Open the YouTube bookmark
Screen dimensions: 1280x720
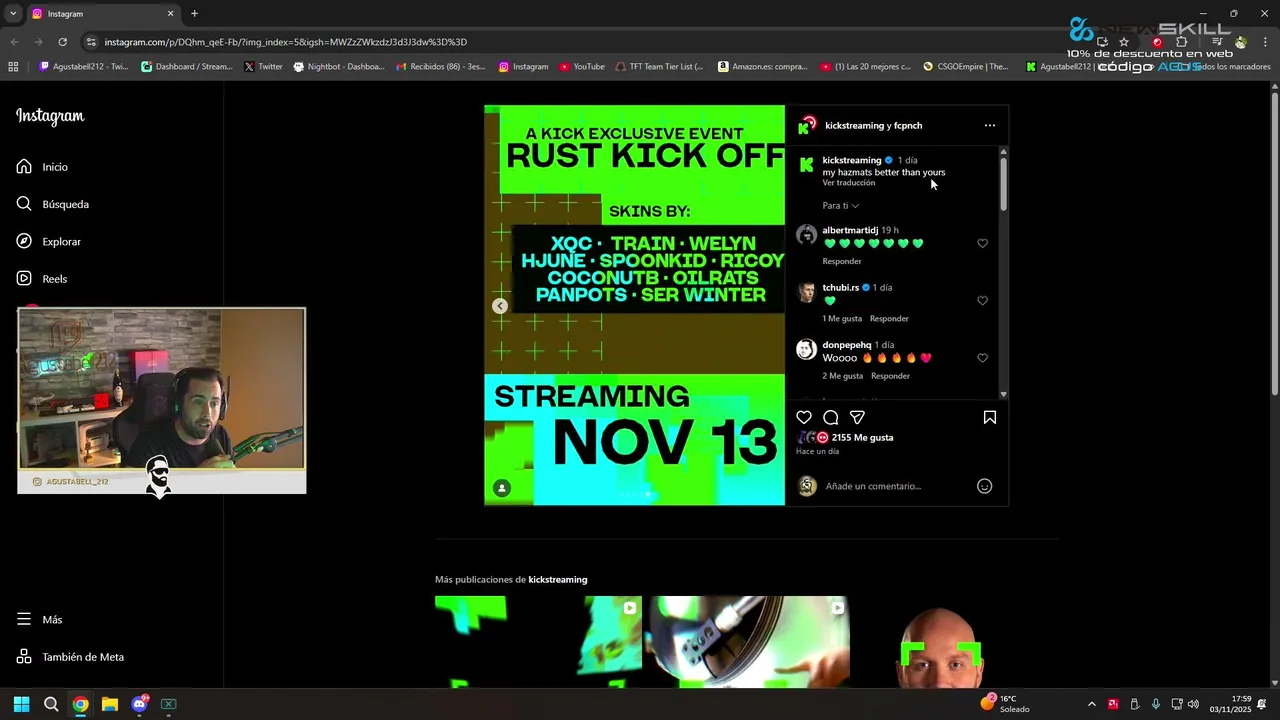581,67
